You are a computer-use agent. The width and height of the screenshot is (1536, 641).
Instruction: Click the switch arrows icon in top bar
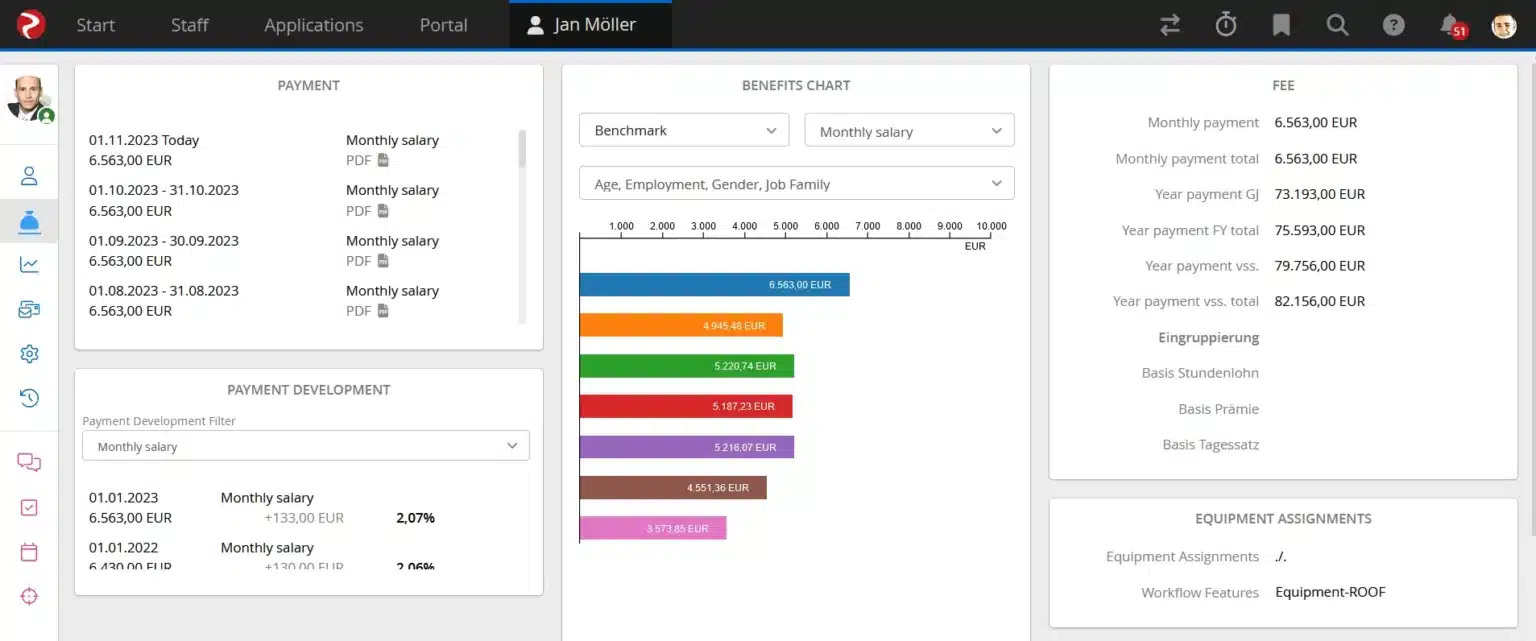tap(1170, 25)
